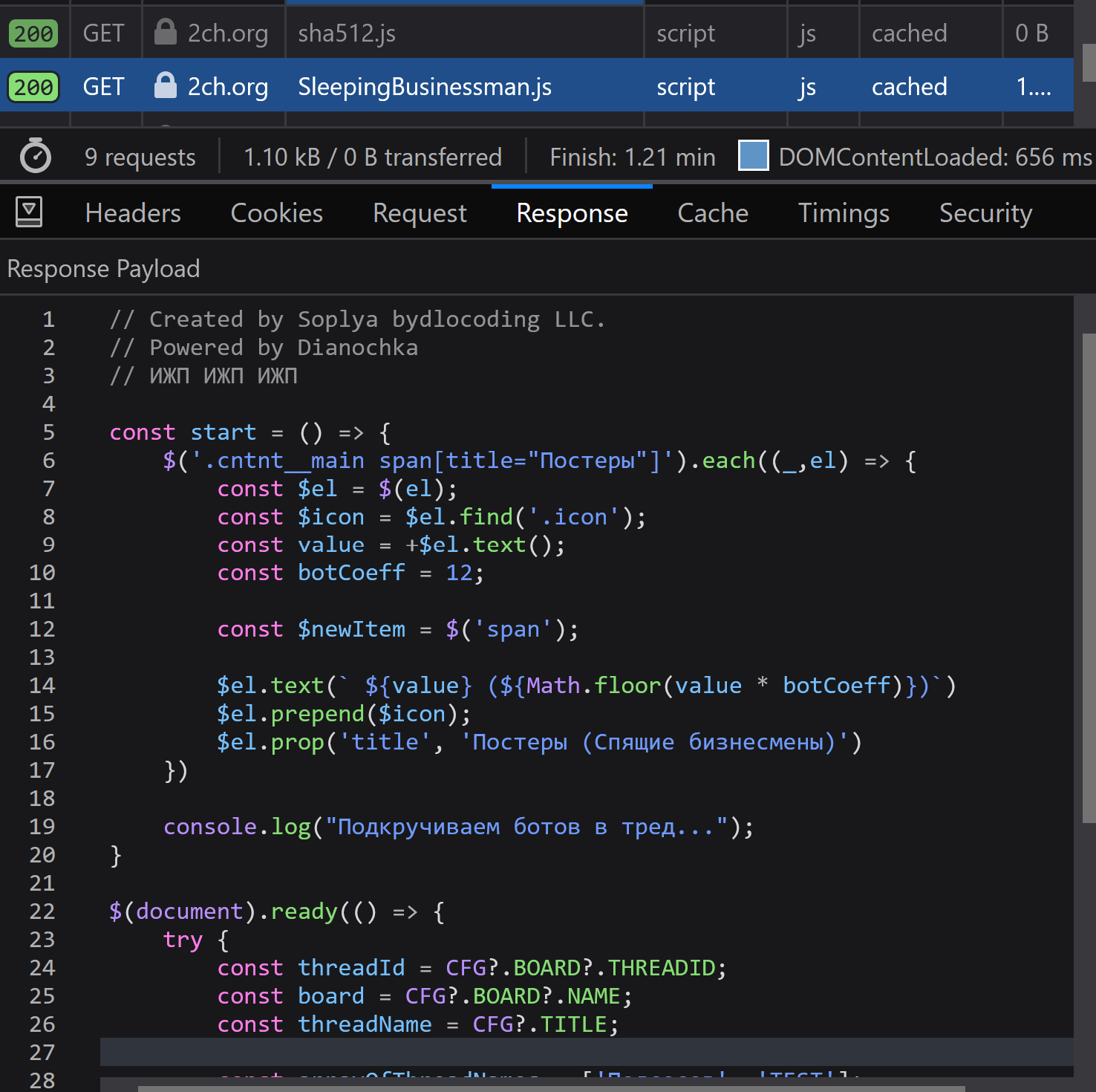1096x1092 pixels.
Task: Click lock icon on SleepingBusinessman.js row
Action: pos(165,86)
